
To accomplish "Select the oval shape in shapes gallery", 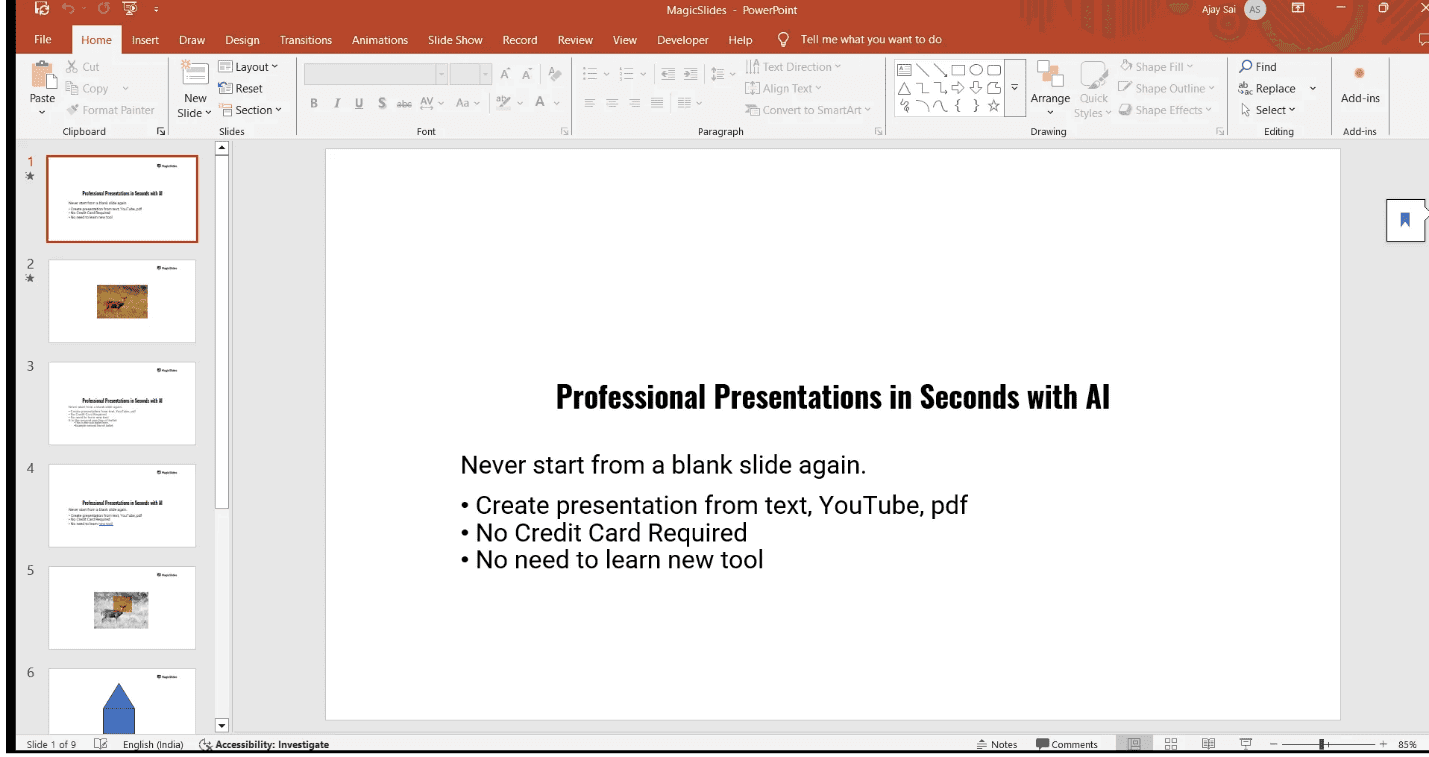I will point(975,70).
